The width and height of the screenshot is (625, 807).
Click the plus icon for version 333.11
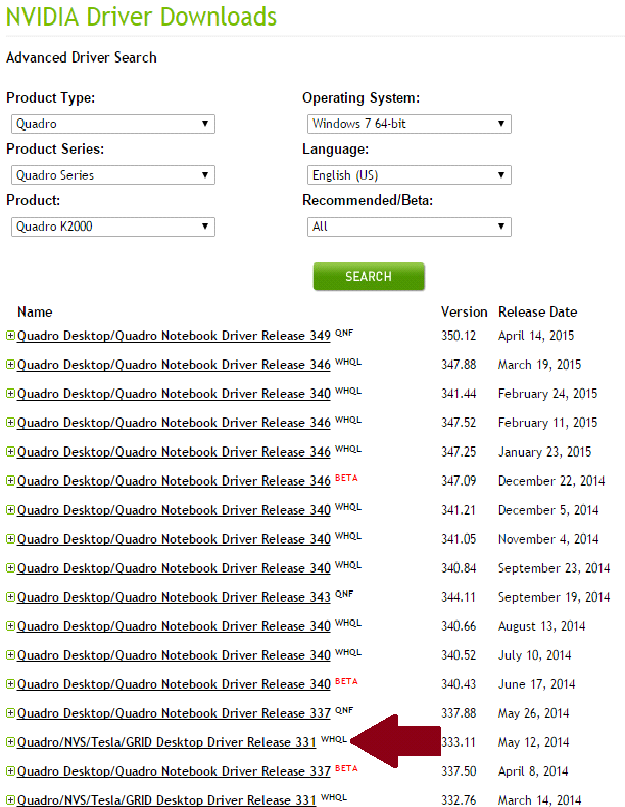click(x=11, y=743)
